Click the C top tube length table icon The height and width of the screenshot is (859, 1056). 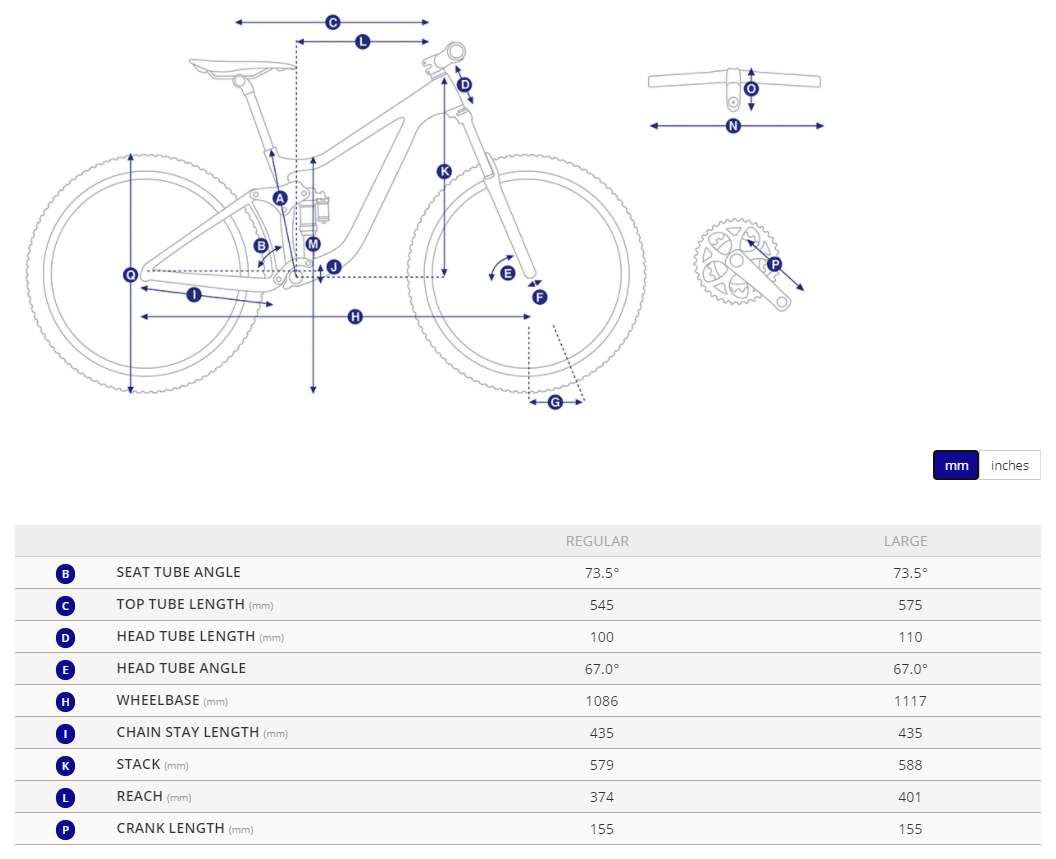[x=66, y=606]
